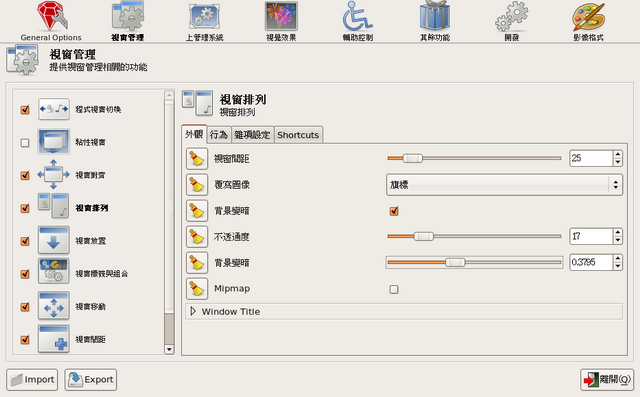
Task: Disable the 程式視窗切換 plugin checkbox
Action: tap(25, 110)
